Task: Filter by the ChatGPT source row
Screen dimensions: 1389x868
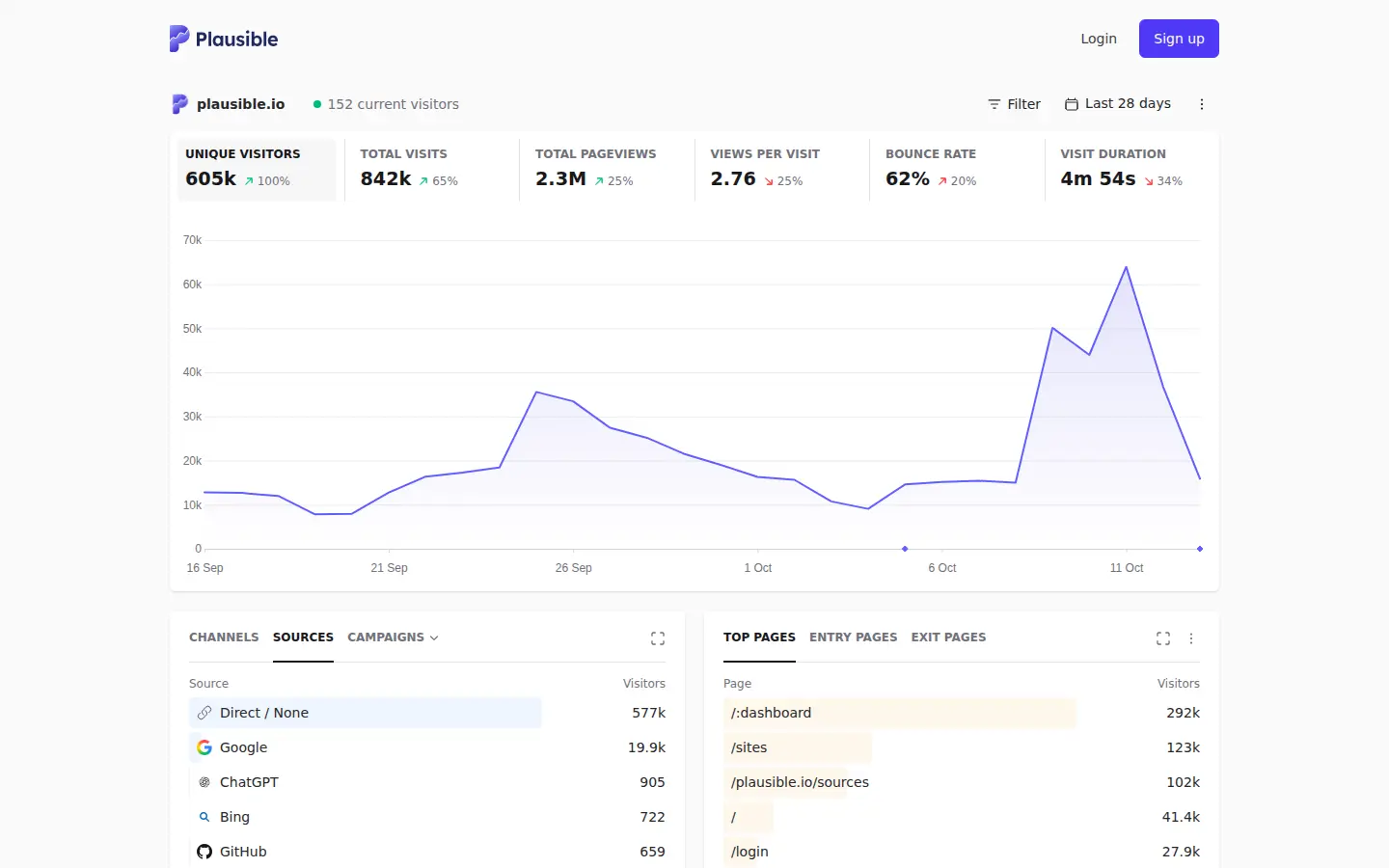Action: coord(427,782)
